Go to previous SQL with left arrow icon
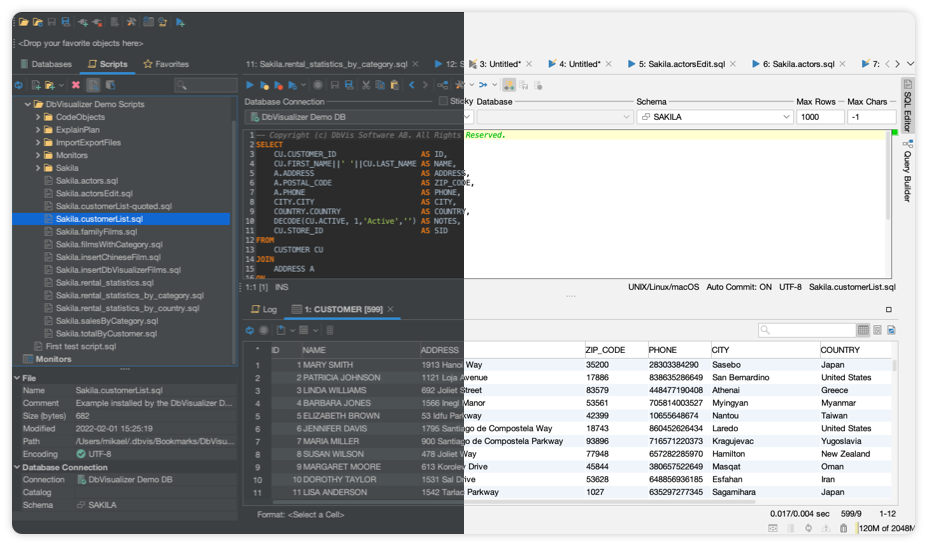Screen dimensions: 927x546 click(412, 85)
